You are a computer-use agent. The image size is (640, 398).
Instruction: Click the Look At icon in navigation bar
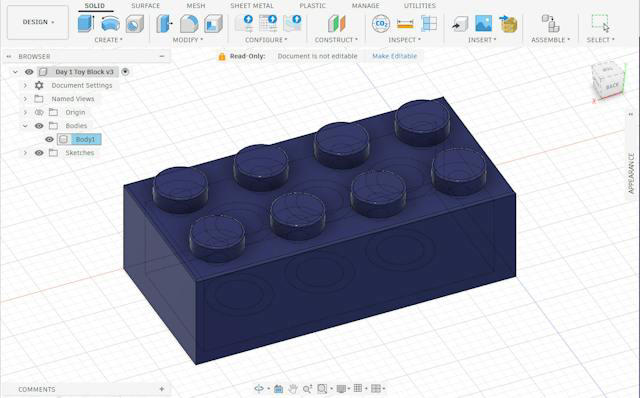pyautogui.click(x=278, y=389)
